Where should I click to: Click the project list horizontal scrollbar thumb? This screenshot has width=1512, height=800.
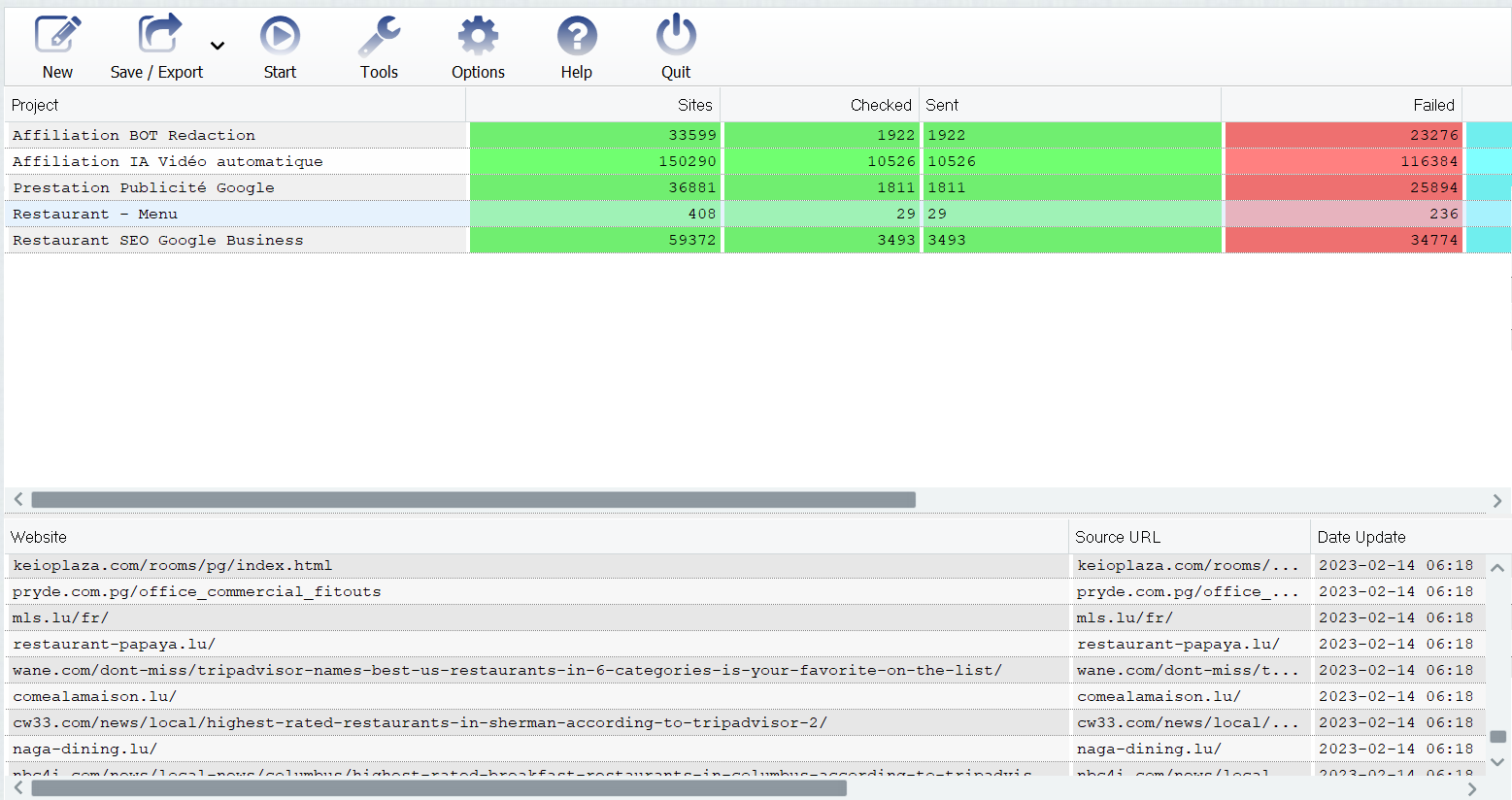pos(473,500)
